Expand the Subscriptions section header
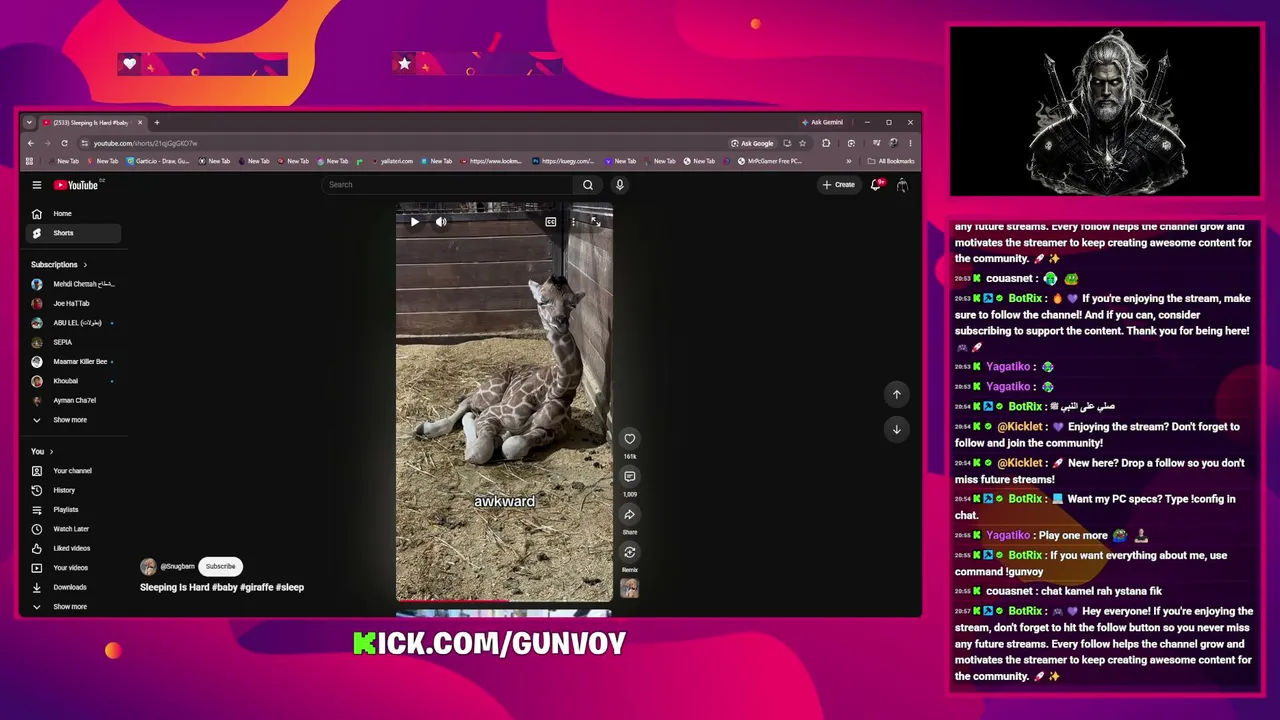Viewport: 1280px width, 720px height. pyautogui.click(x=59, y=265)
